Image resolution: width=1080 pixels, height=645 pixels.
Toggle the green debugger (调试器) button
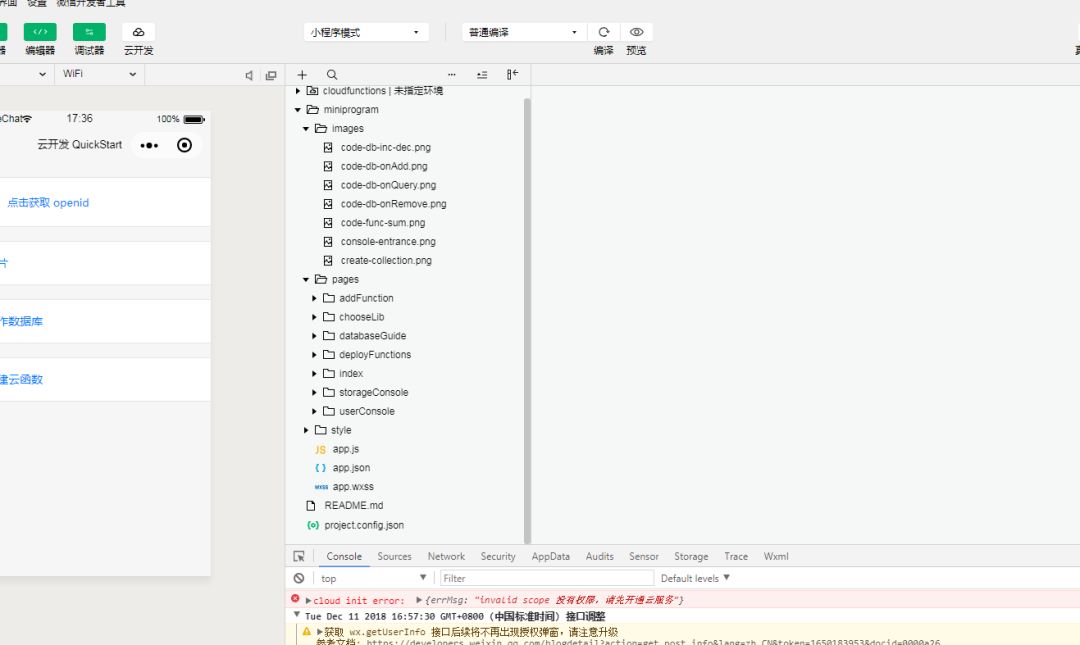pyautogui.click(x=90, y=32)
